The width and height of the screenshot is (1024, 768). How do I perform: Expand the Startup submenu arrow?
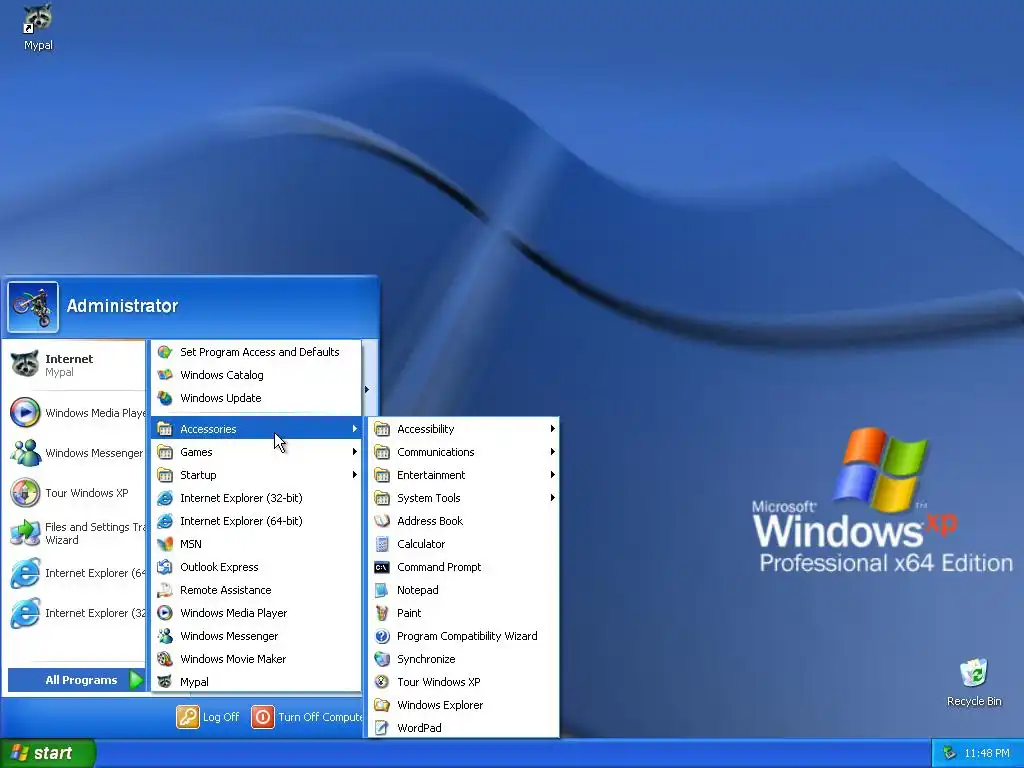(x=355, y=475)
